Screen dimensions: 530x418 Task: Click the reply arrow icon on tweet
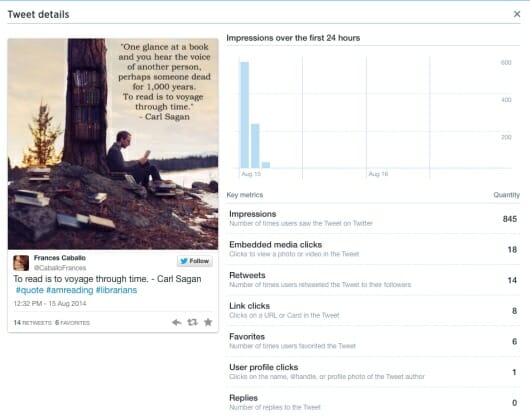point(176,322)
